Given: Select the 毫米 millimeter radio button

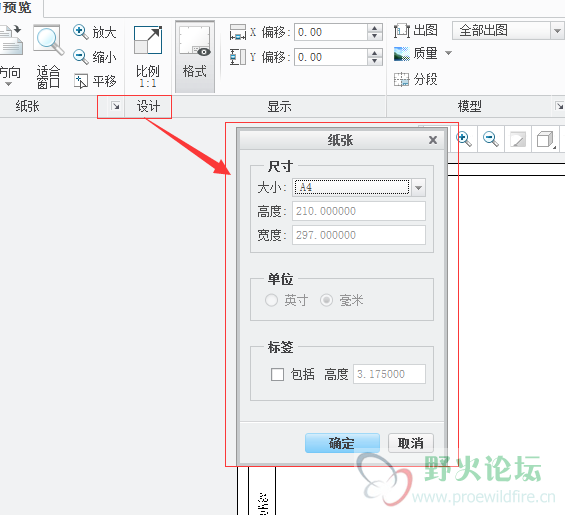Looking at the screenshot, I should click(326, 300).
